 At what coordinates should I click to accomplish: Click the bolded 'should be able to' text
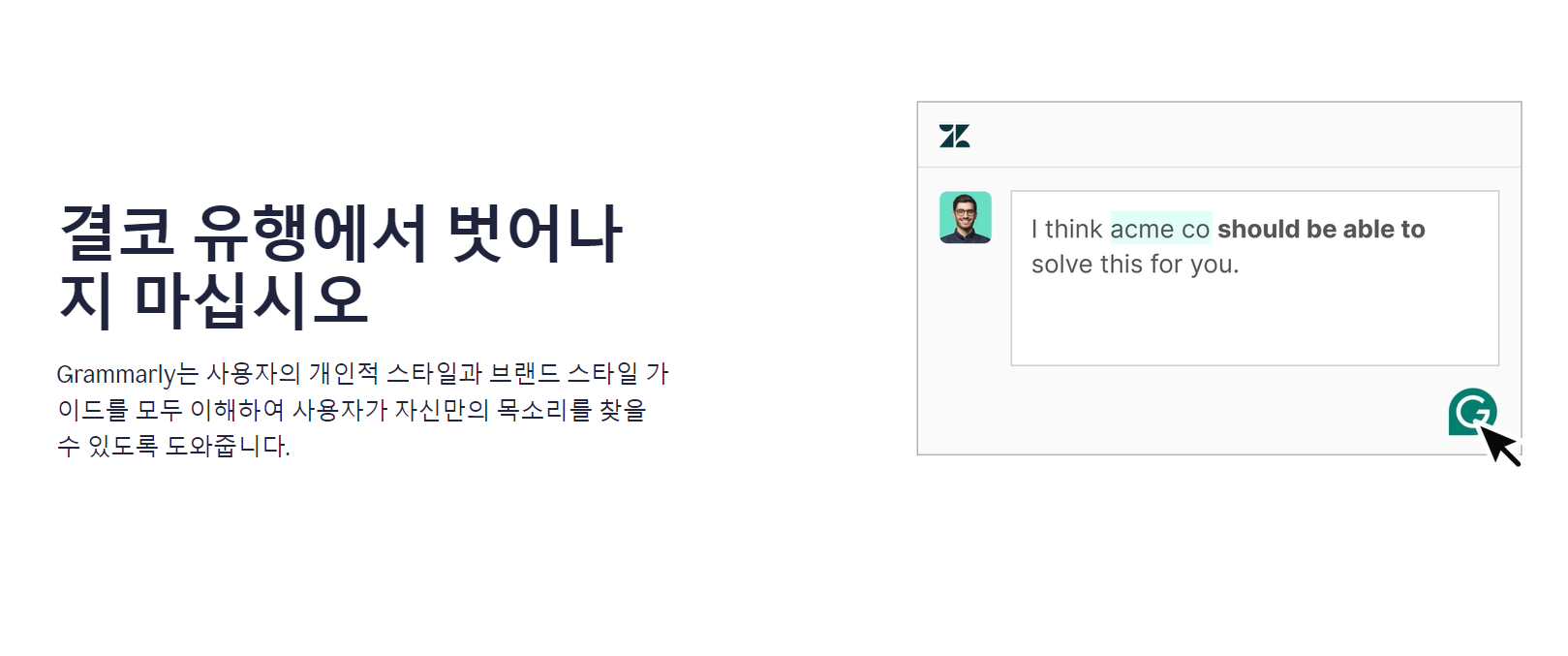pyautogui.click(x=1323, y=230)
